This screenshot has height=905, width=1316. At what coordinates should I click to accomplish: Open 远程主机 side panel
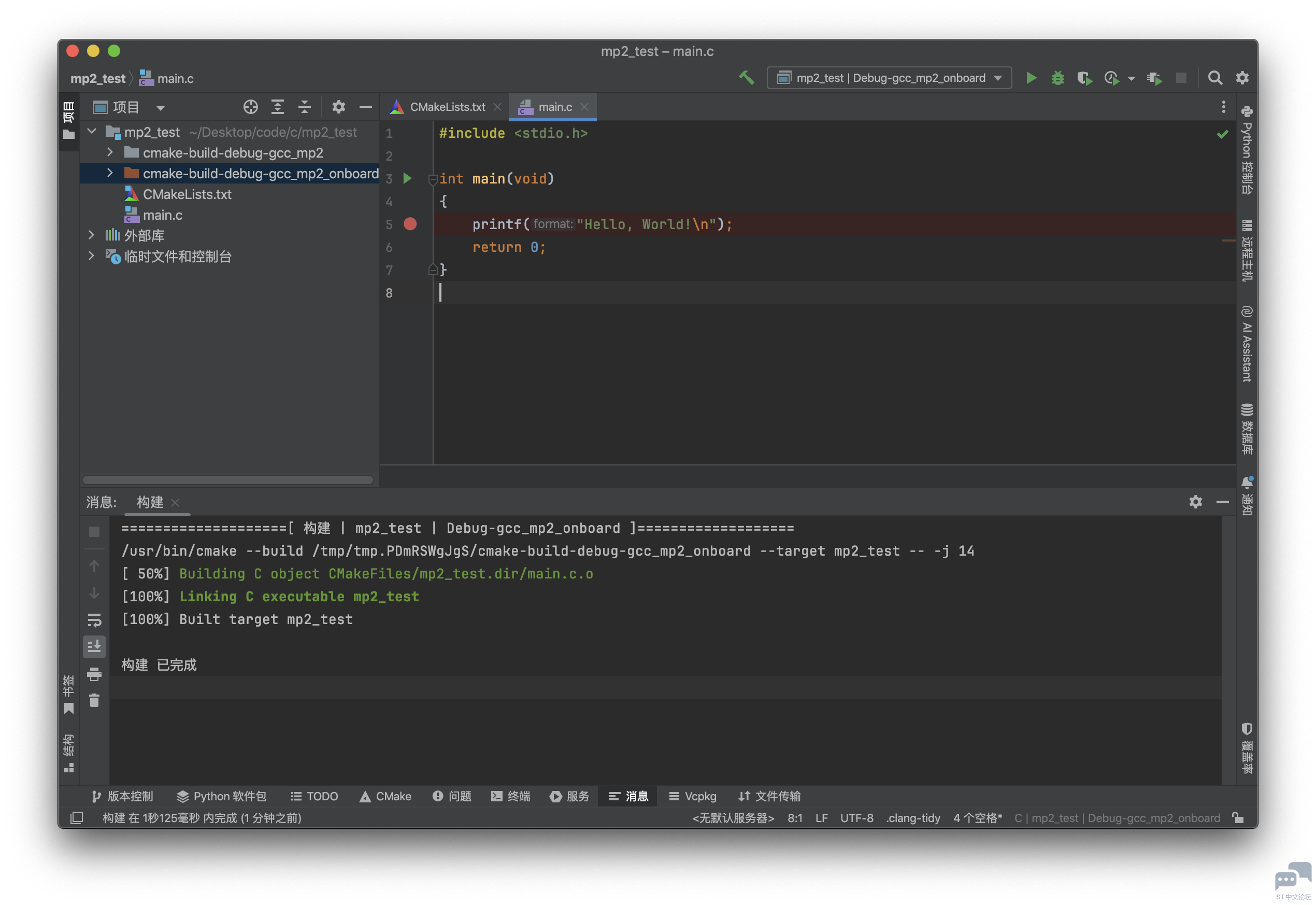click(x=1246, y=250)
